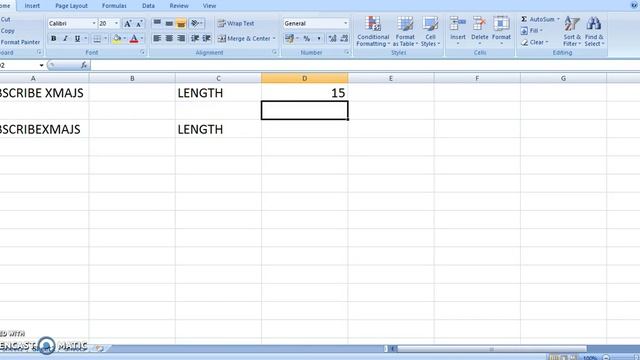Apply borders with the Borders icon
Image resolution: width=640 pixels, height=360 pixels.
click(97, 39)
